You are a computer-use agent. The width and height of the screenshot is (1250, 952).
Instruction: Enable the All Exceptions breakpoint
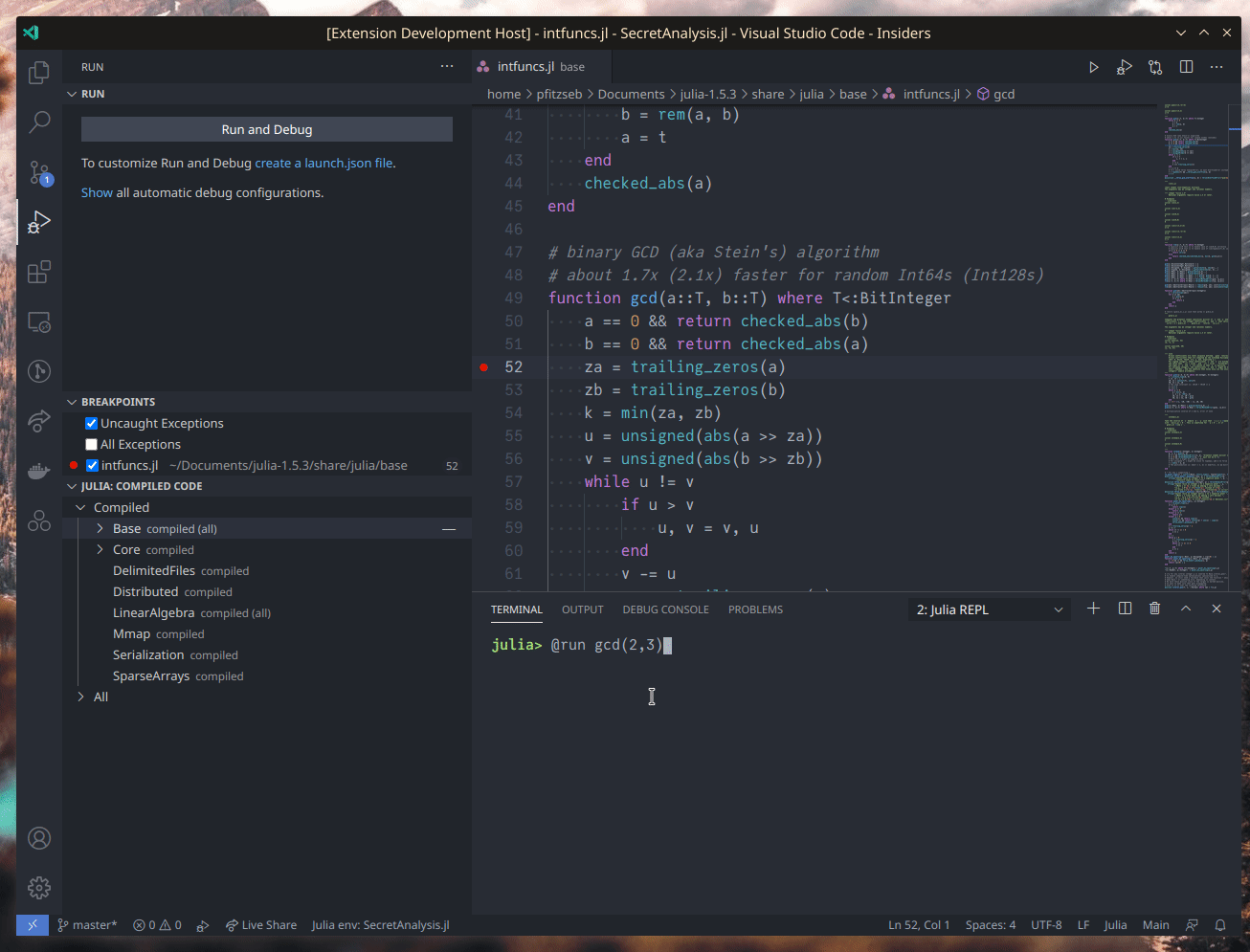pyautogui.click(x=92, y=443)
